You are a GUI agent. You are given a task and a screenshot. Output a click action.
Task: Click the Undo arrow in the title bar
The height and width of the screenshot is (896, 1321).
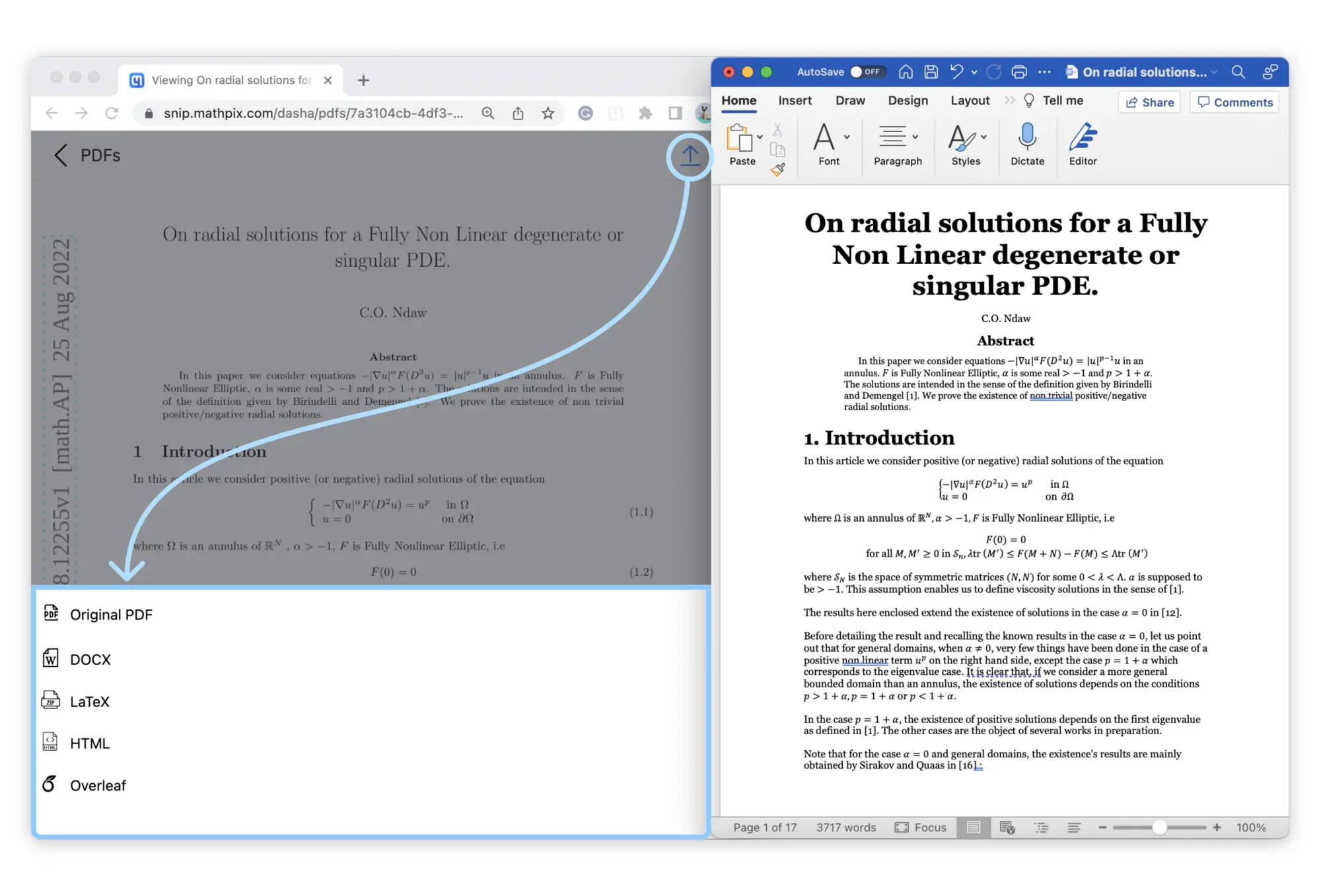click(x=956, y=72)
